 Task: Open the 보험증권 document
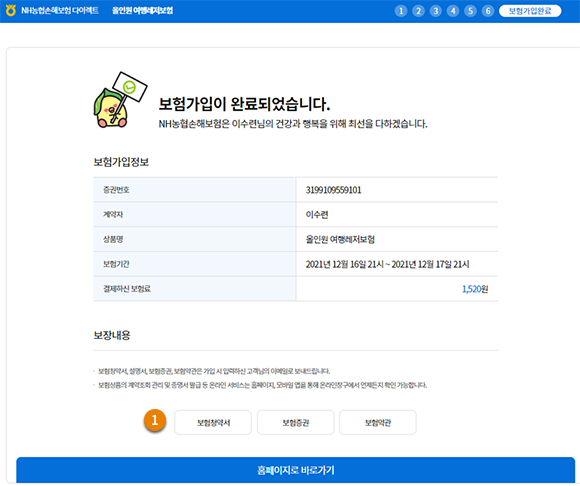(296, 422)
